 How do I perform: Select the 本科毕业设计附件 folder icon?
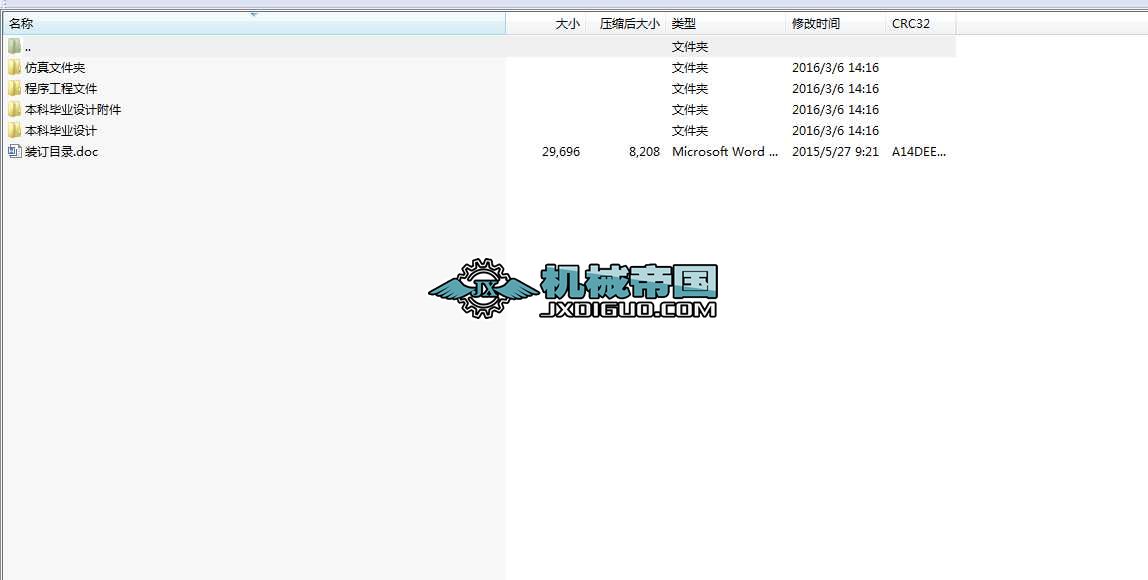click(x=15, y=110)
